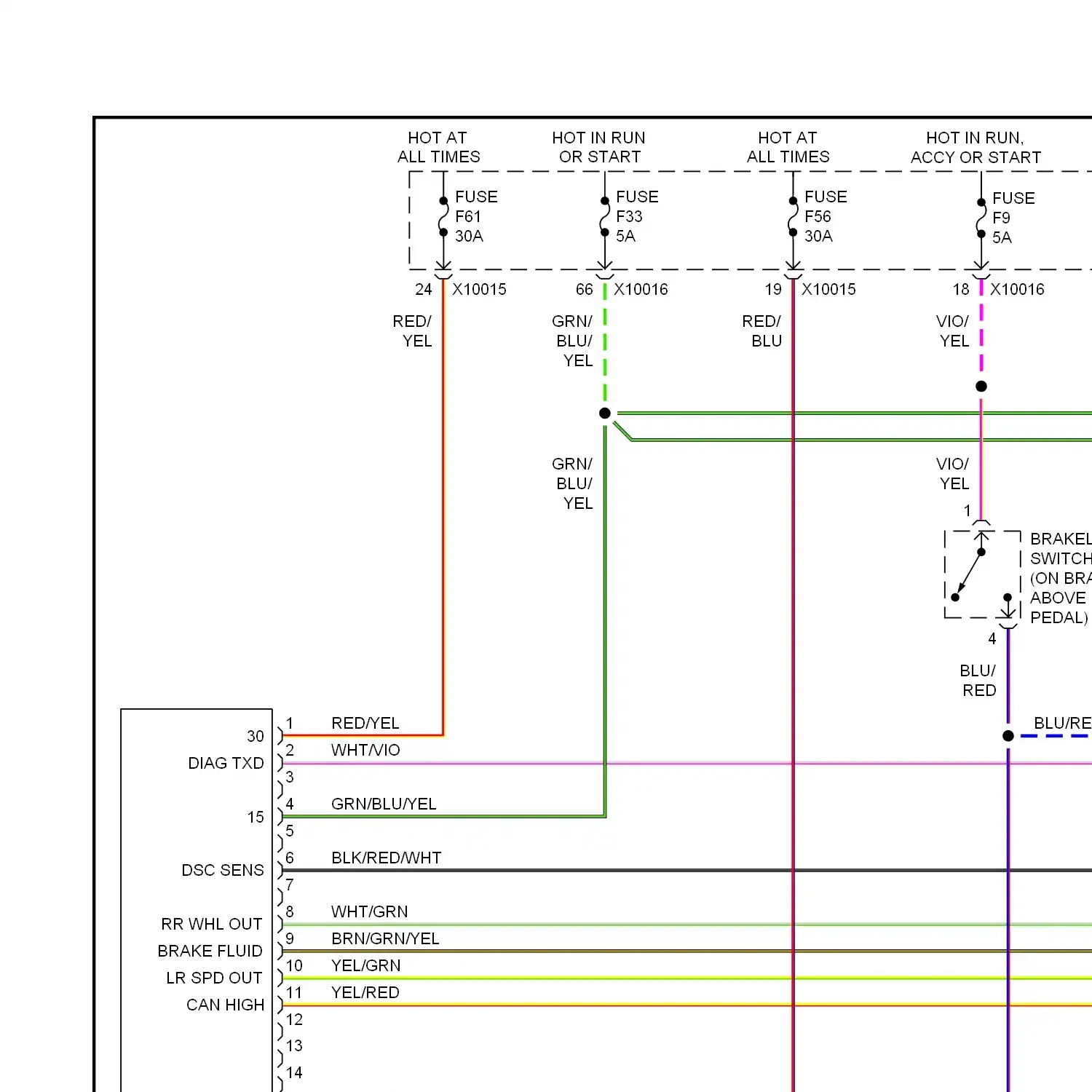
Task: Select the F61 fuse symbol
Action: (x=443, y=216)
